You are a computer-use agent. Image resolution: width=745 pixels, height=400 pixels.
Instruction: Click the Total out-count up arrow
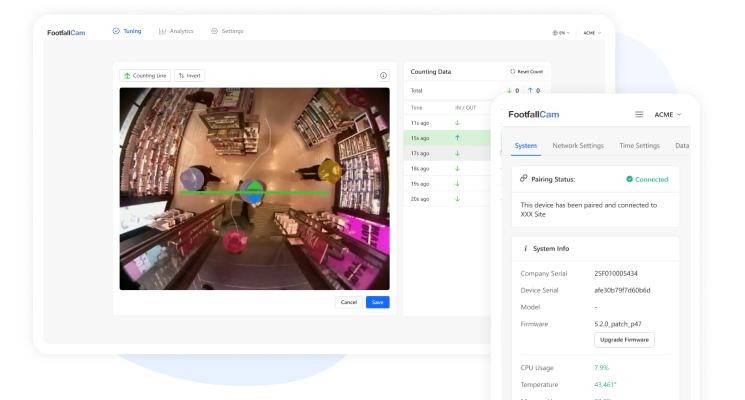coord(530,90)
